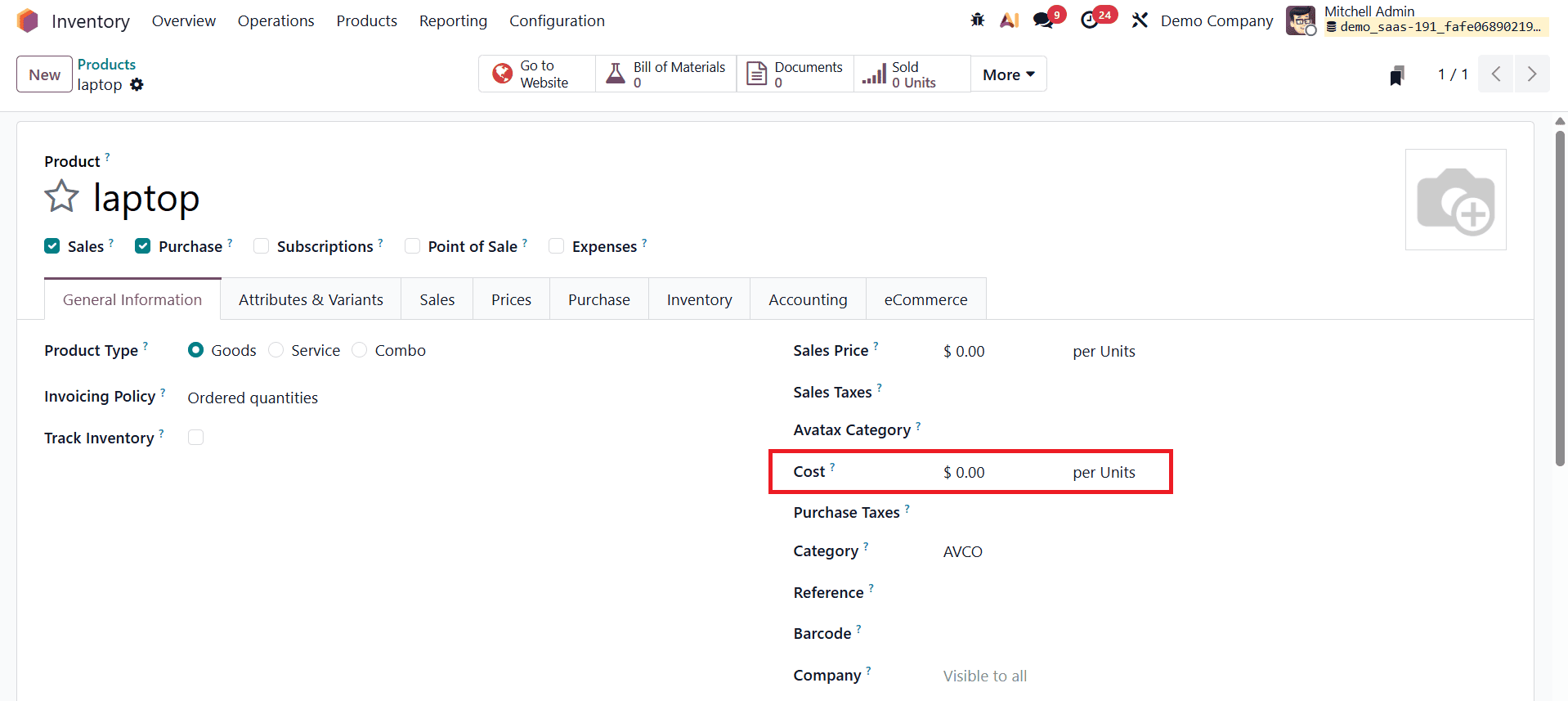The image size is (1568, 701).
Task: Open the activities clock icon
Action: click(x=1090, y=20)
